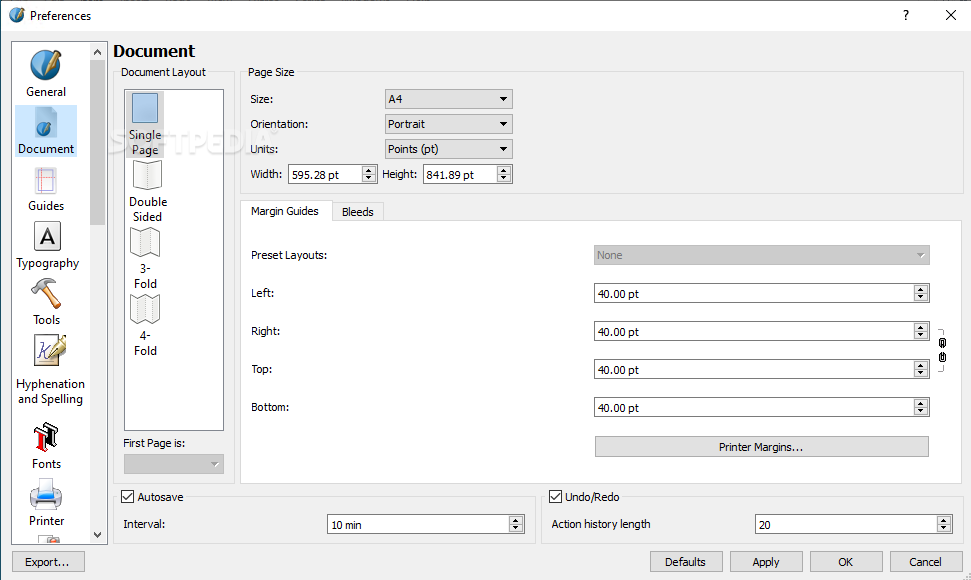Adjust the Action history length spinner
Viewport: 971px width, 580px height.
tap(944, 524)
